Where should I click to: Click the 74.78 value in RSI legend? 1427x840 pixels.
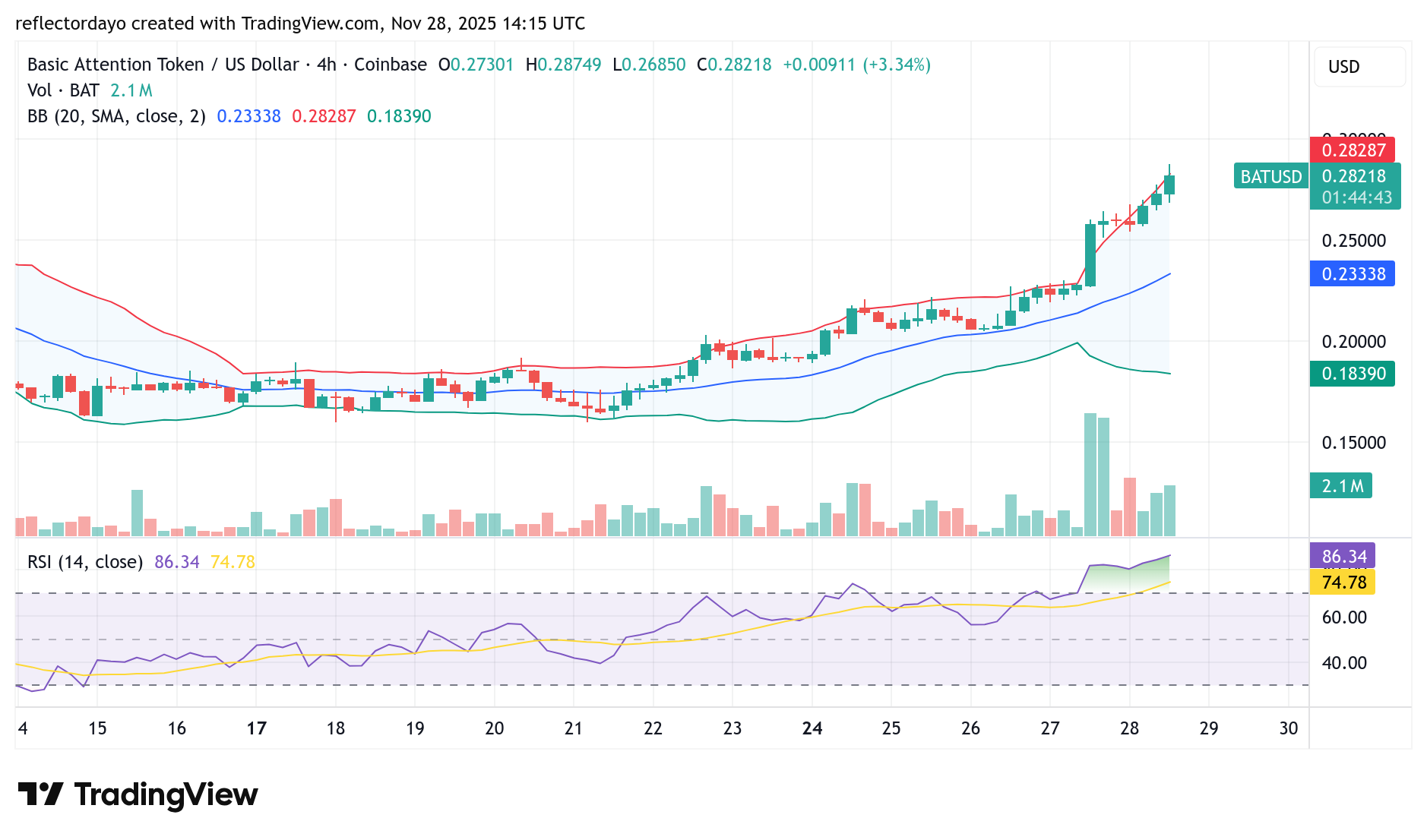(x=233, y=562)
